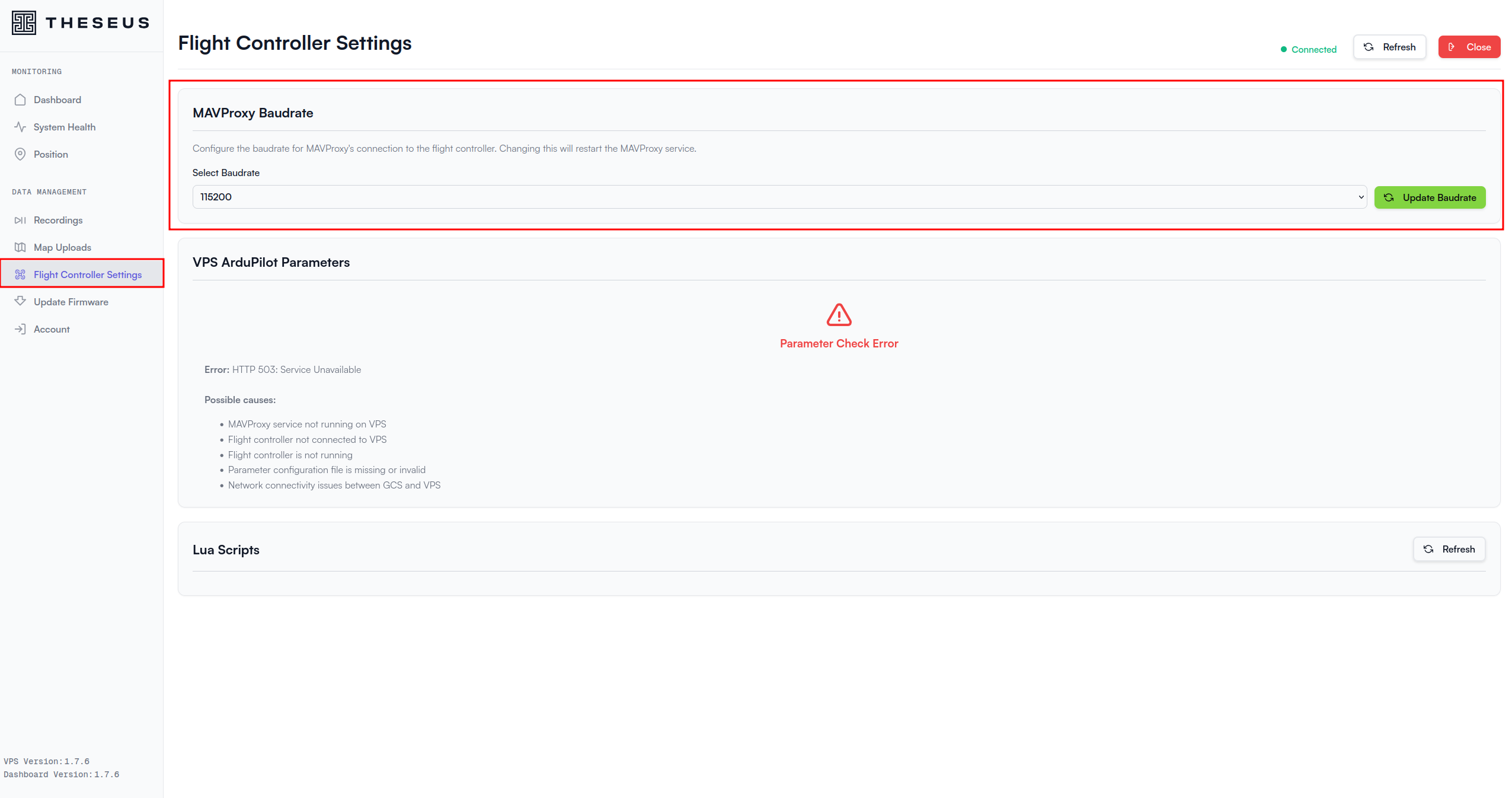
Task: Click the Map Uploads map icon
Action: (x=20, y=247)
